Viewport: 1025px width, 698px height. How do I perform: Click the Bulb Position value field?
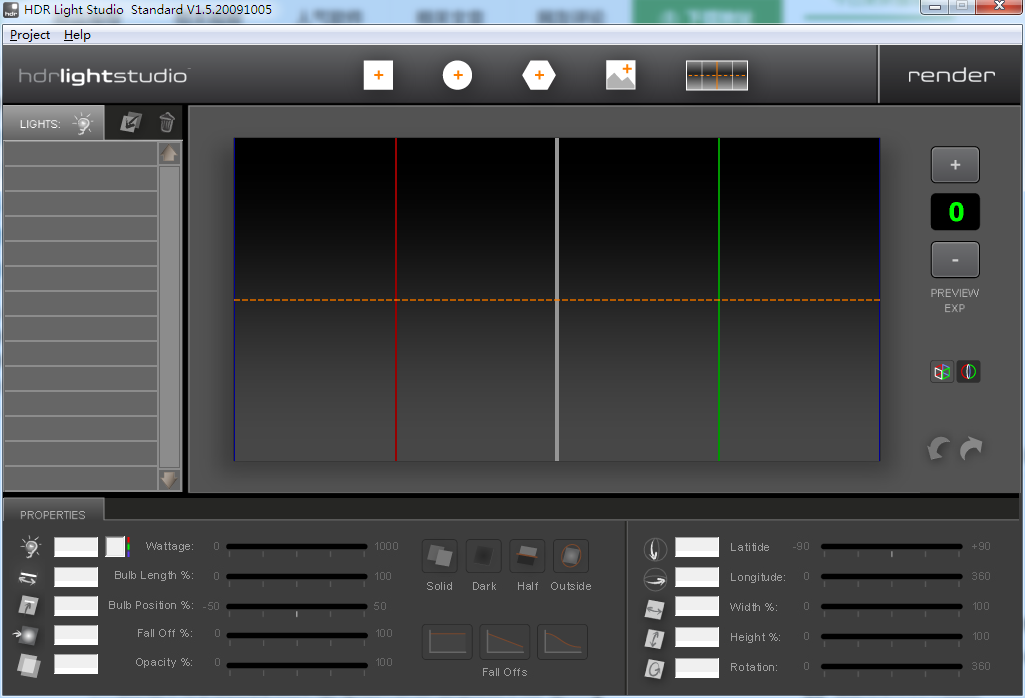coord(76,606)
